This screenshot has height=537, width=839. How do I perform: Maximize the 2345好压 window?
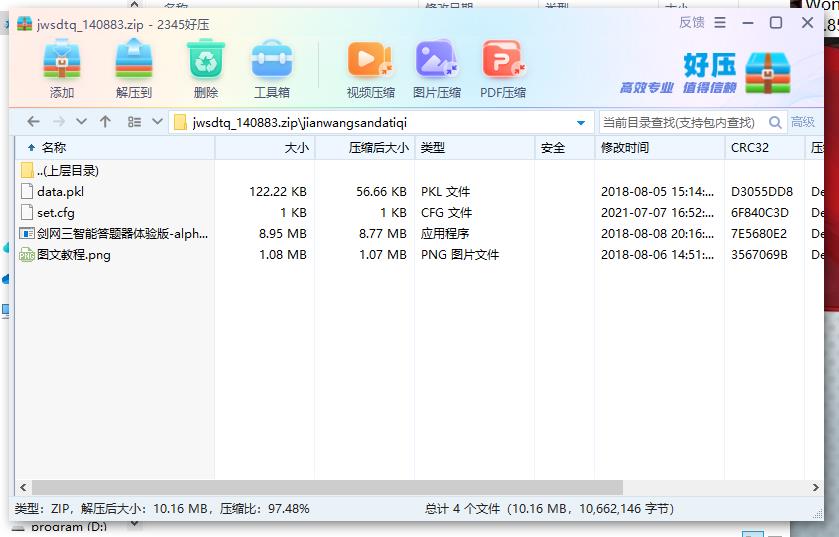pos(776,22)
